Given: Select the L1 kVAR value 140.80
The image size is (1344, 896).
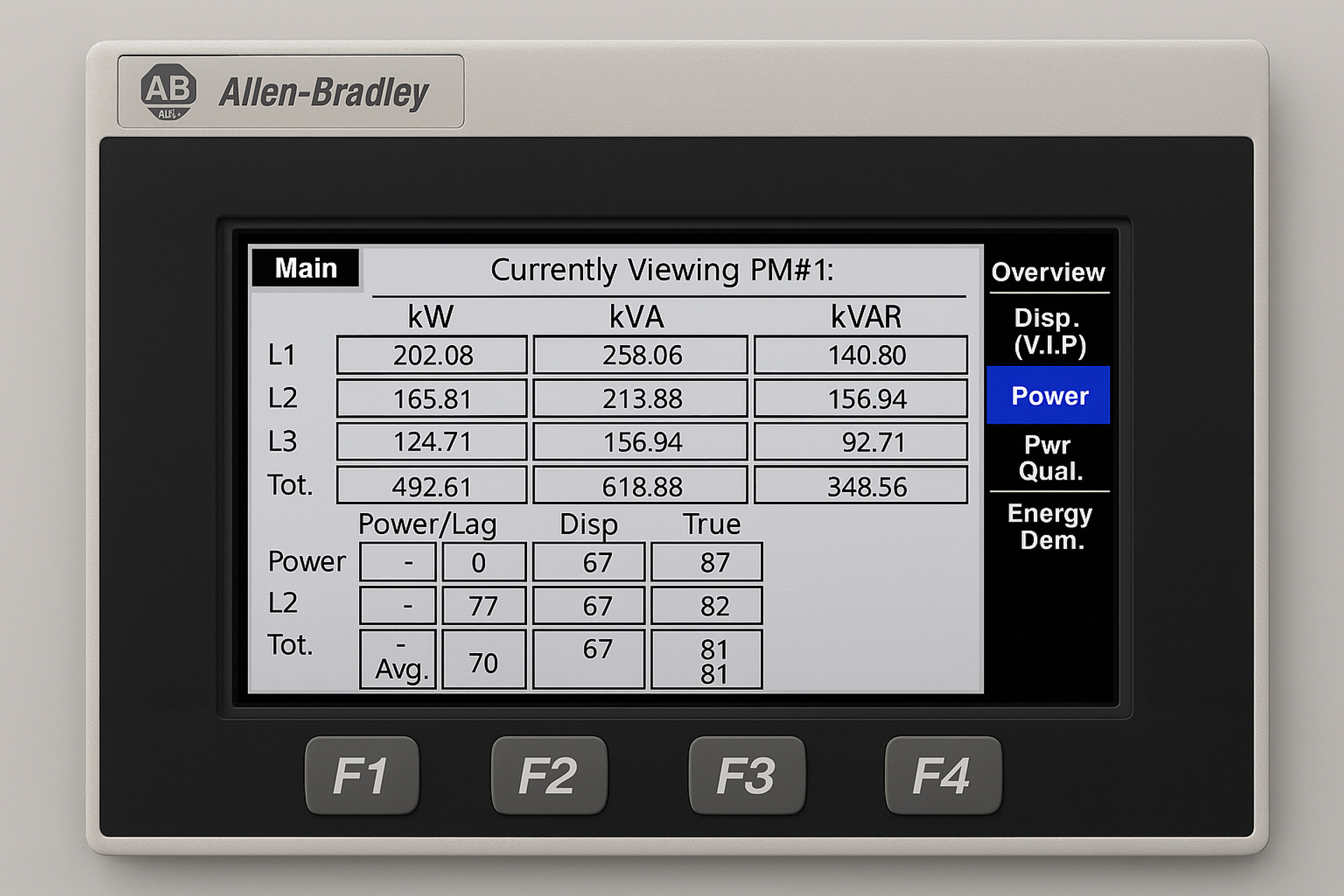Looking at the screenshot, I should [861, 355].
